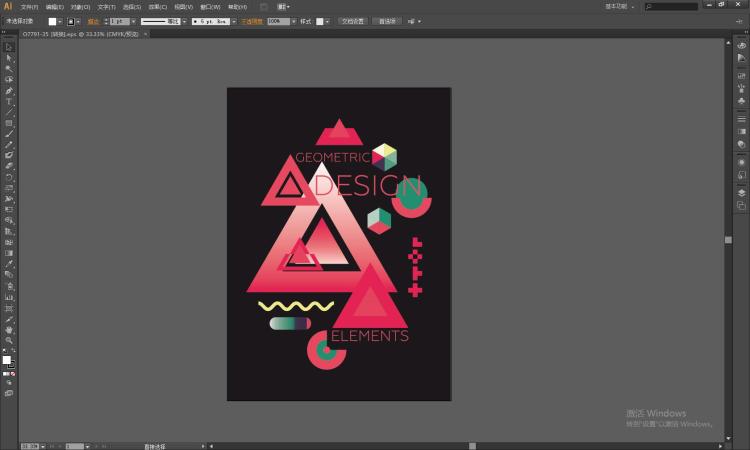Image resolution: width=750 pixels, height=450 pixels.
Task: Select the Shape Builder tool
Action: coord(9,220)
